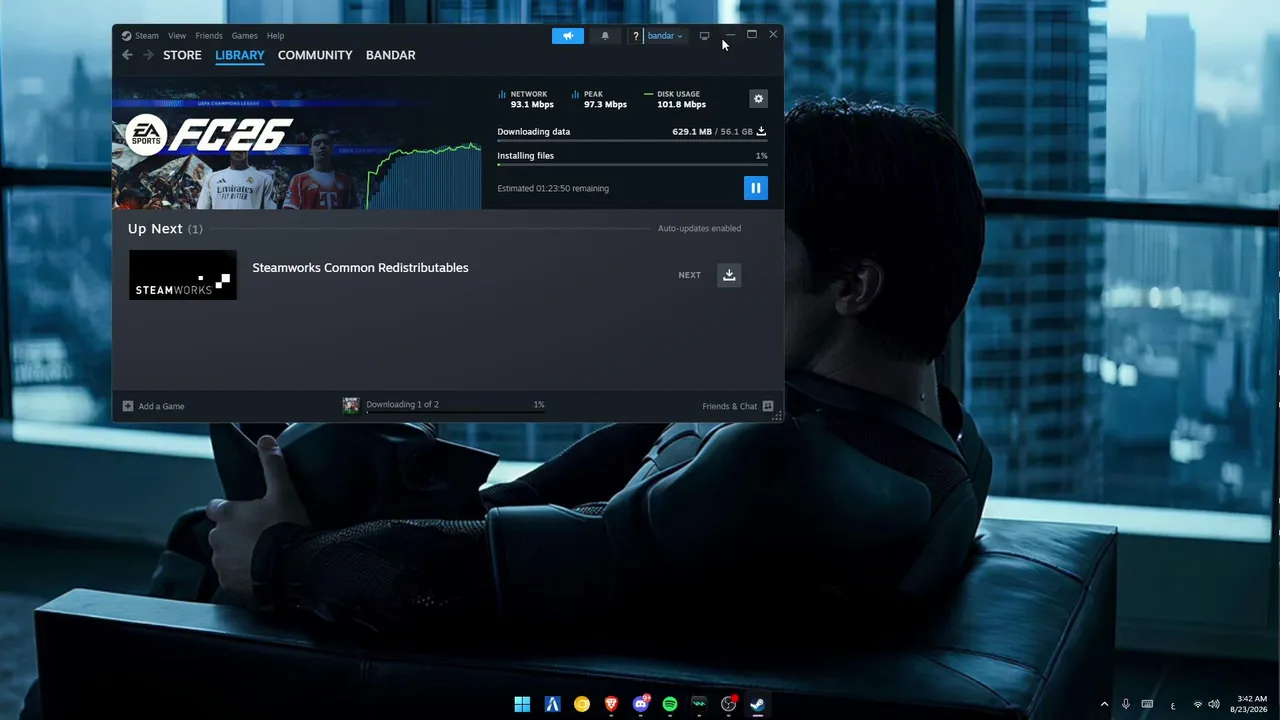Click the download icon beside 56.1 GB
The image size is (1280, 720).
(761, 131)
